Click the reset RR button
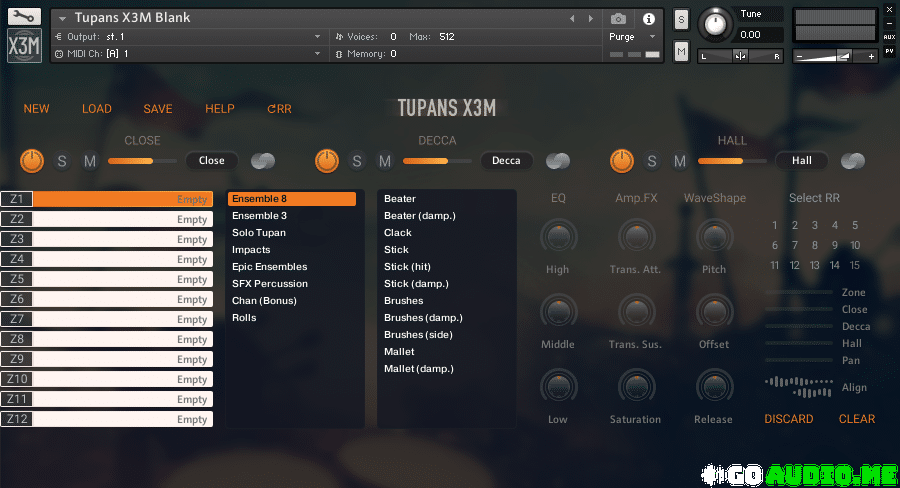The height and width of the screenshot is (488, 900). (280, 109)
